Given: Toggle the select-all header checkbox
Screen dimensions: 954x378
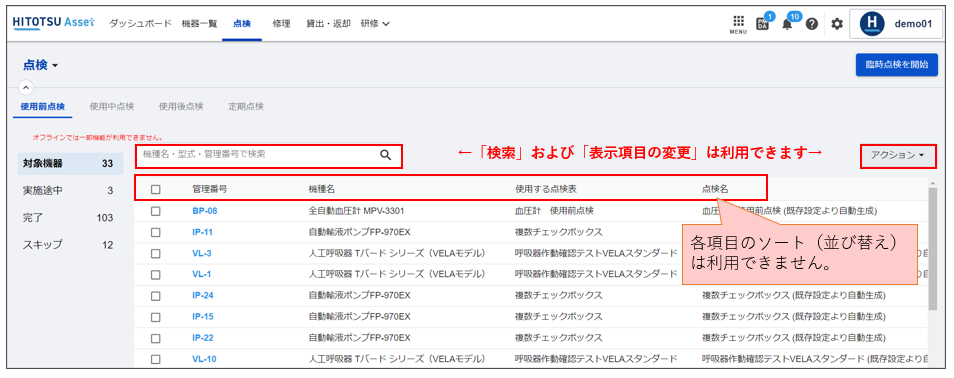Looking at the screenshot, I should (156, 189).
